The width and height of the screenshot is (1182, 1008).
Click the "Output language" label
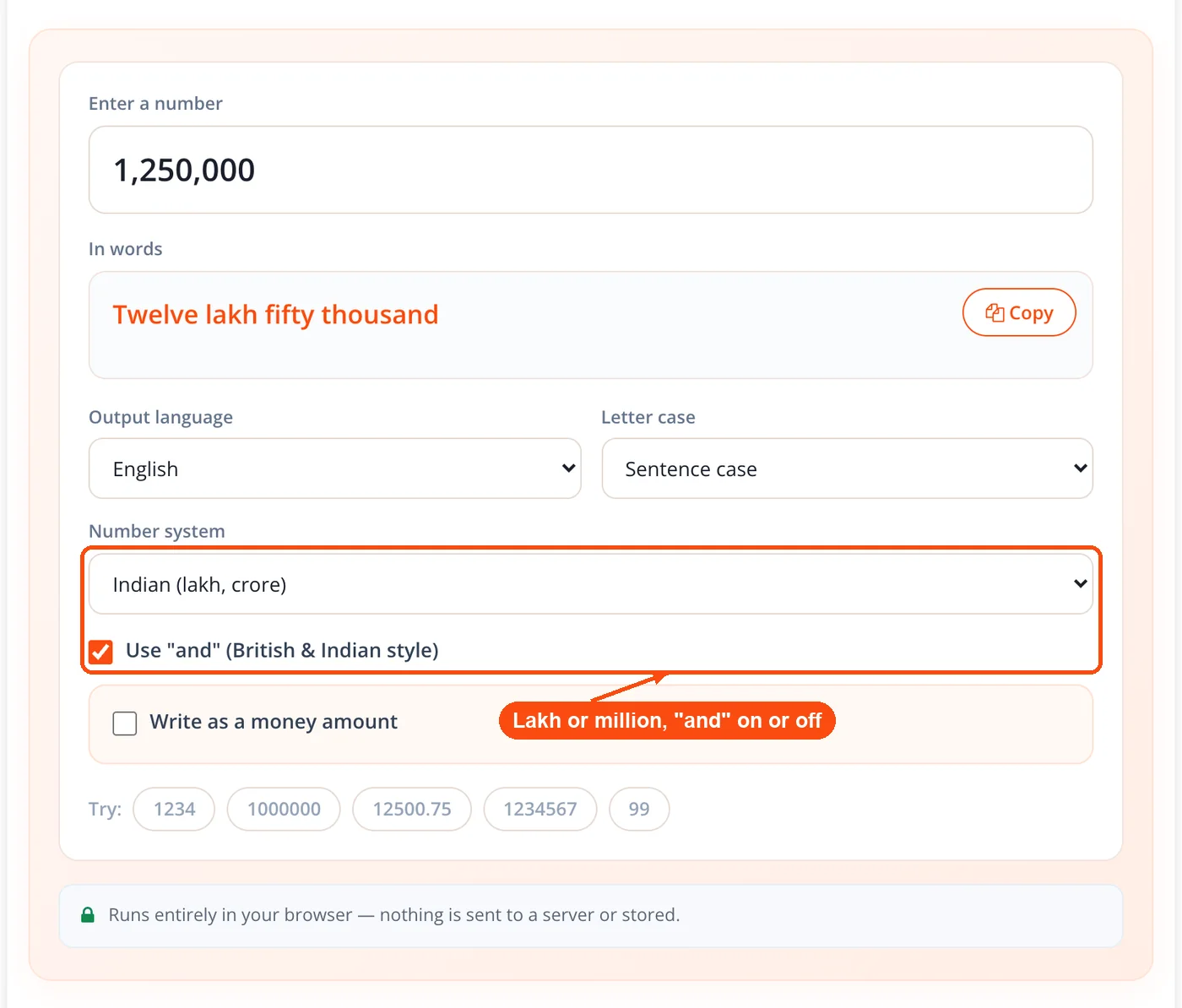point(160,417)
